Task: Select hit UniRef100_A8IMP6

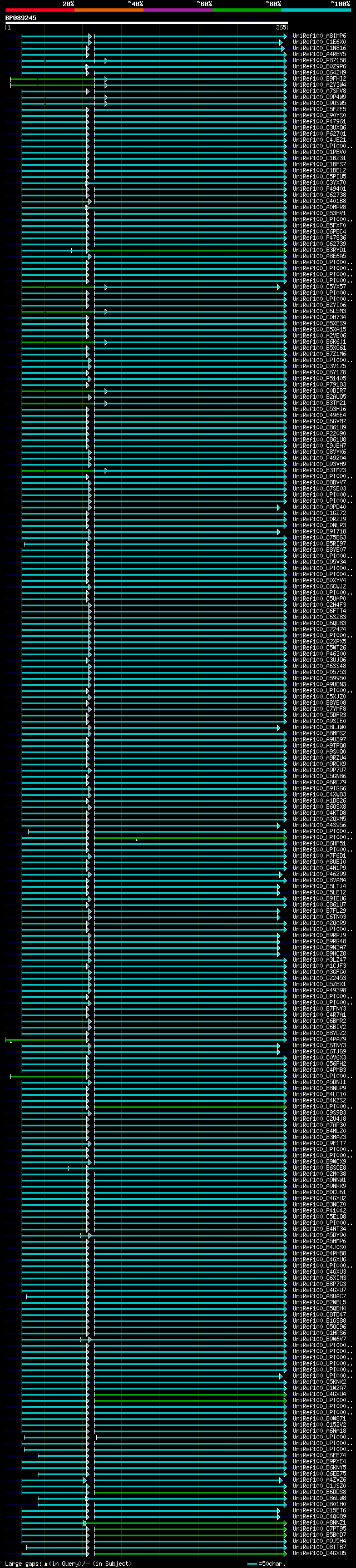Action: (x=319, y=36)
